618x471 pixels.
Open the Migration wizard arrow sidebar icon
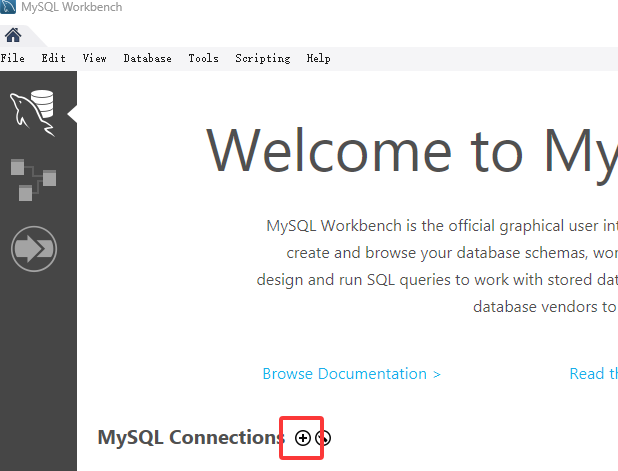[x=33, y=249]
